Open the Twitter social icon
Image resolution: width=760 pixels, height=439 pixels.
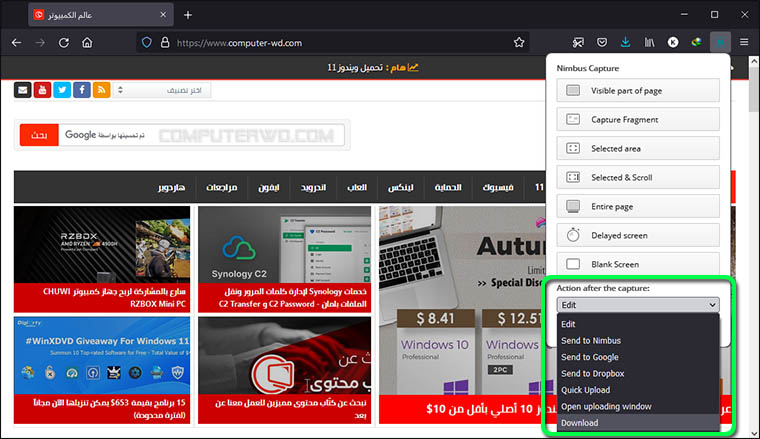pyautogui.click(x=62, y=90)
